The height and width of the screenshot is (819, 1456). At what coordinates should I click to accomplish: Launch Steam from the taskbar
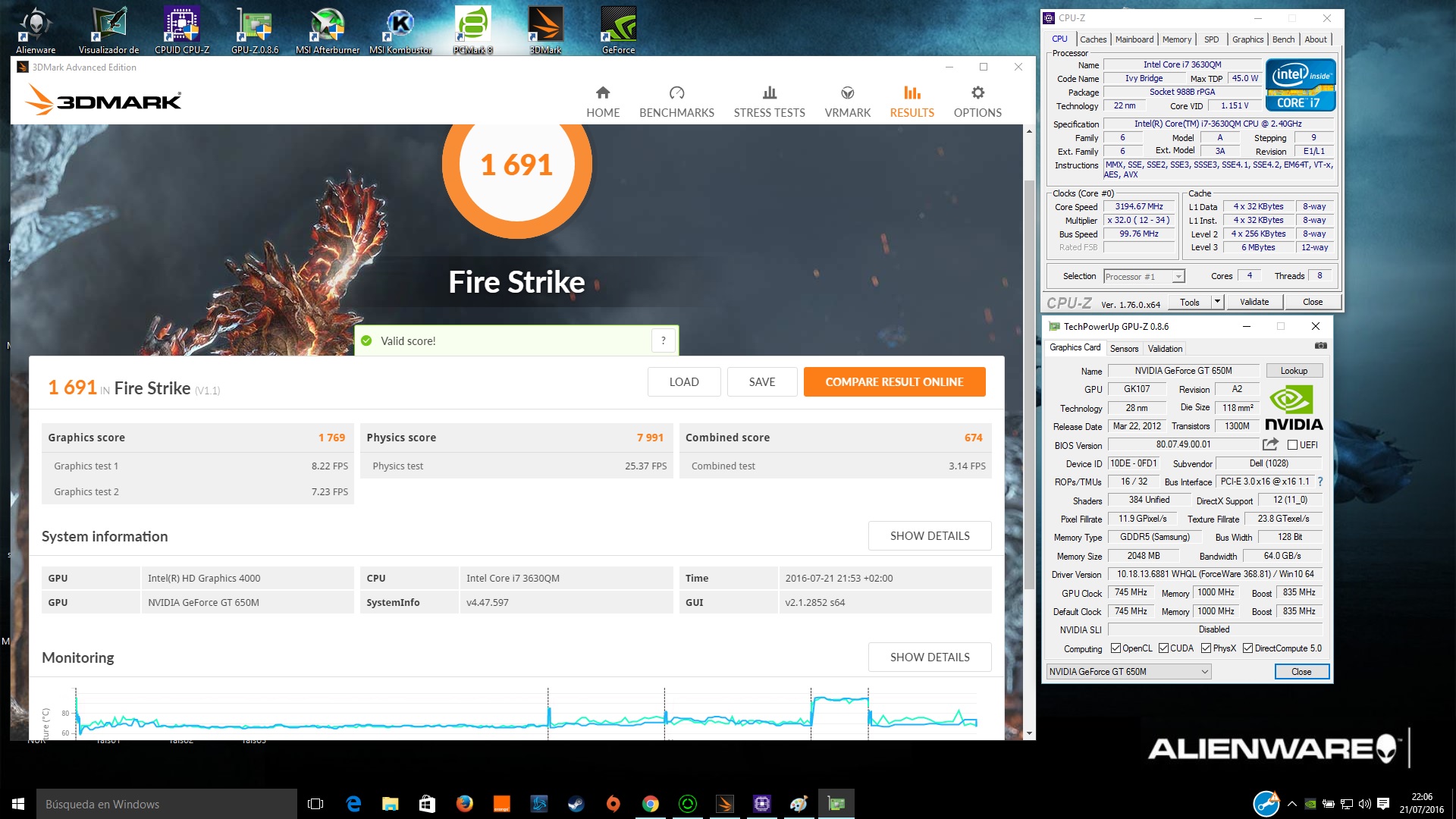tap(576, 804)
